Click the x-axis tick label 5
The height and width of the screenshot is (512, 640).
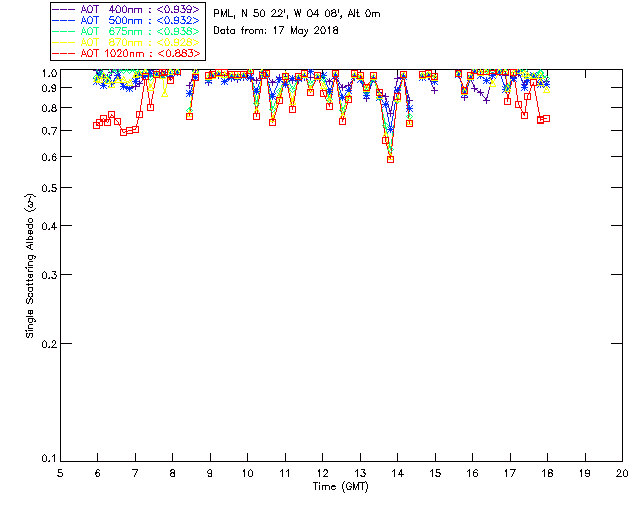[x=60, y=473]
